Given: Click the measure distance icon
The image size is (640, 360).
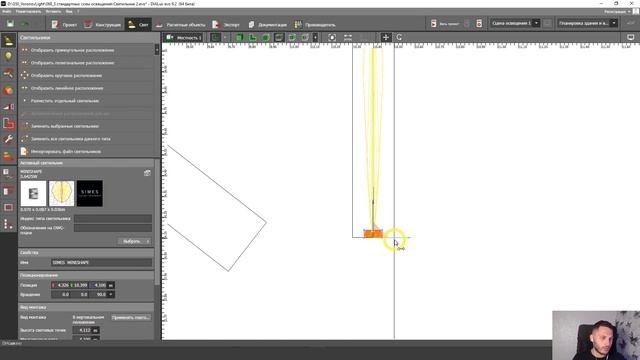Looking at the screenshot, I should [348, 38].
